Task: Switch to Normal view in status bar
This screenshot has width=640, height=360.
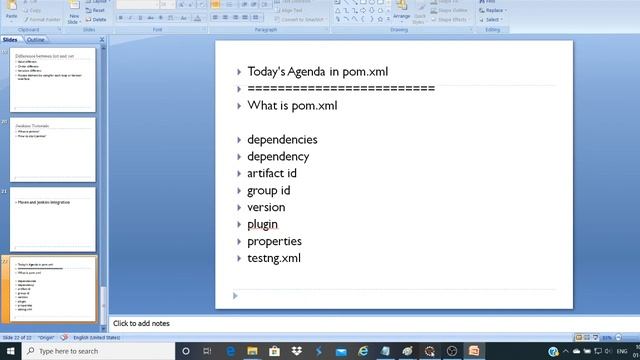Action: (579, 338)
